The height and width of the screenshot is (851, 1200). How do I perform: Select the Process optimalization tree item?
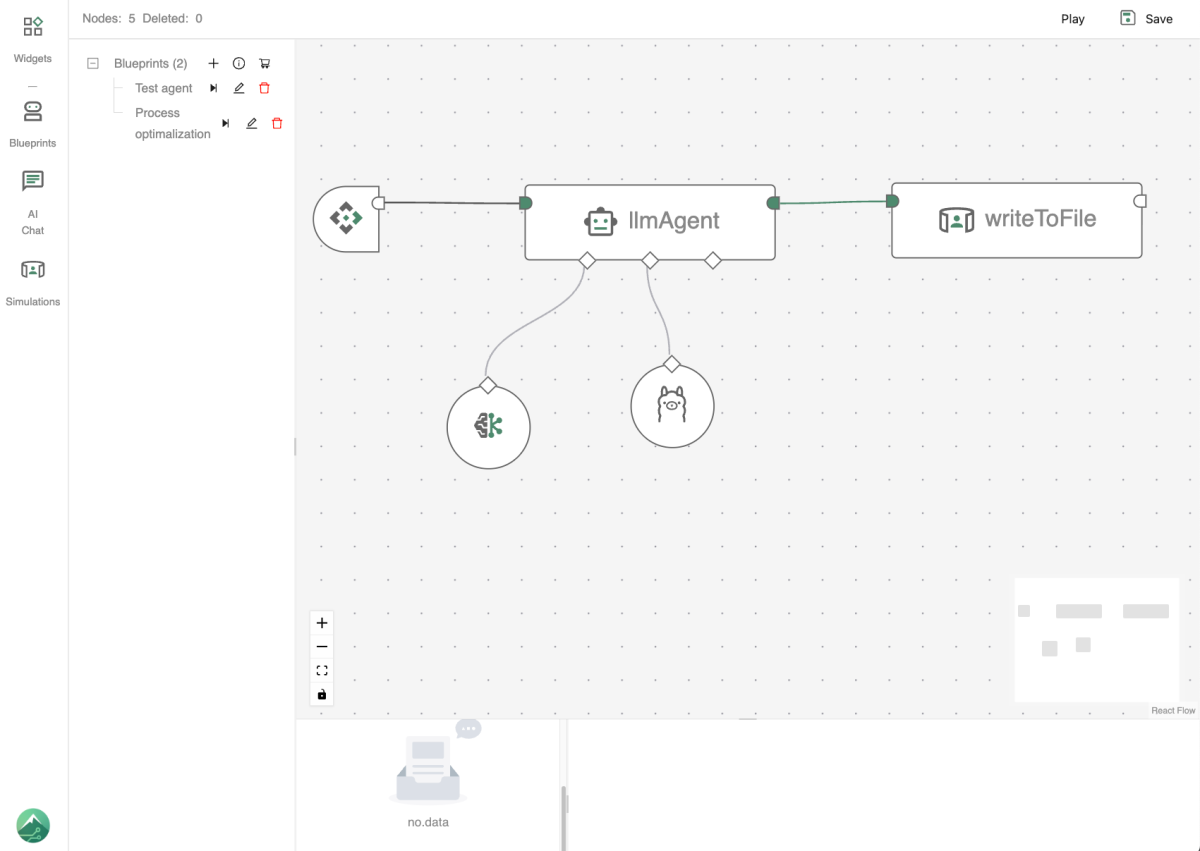point(173,123)
